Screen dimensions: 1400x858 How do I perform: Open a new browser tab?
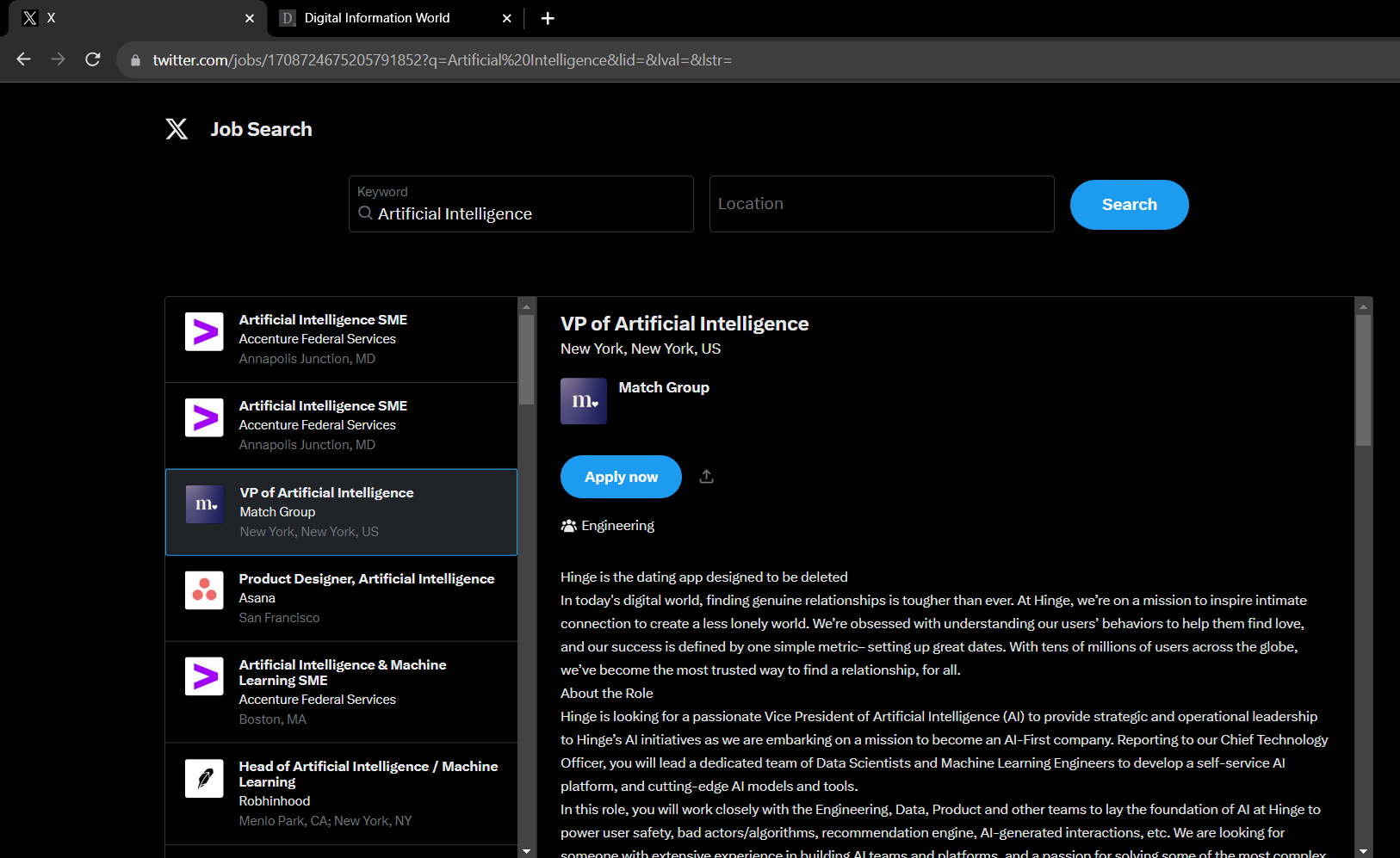tap(548, 18)
